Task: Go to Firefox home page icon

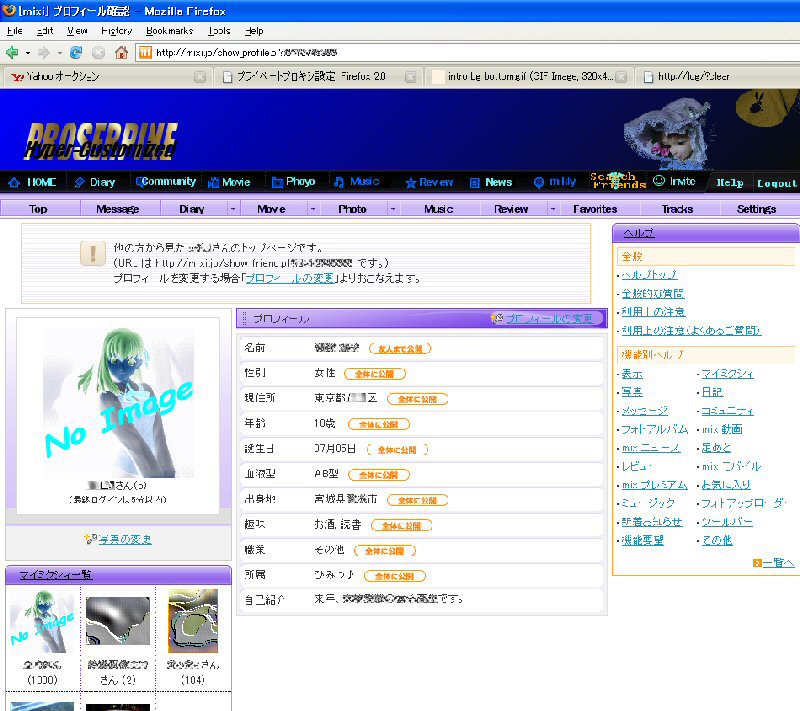Action: point(121,52)
